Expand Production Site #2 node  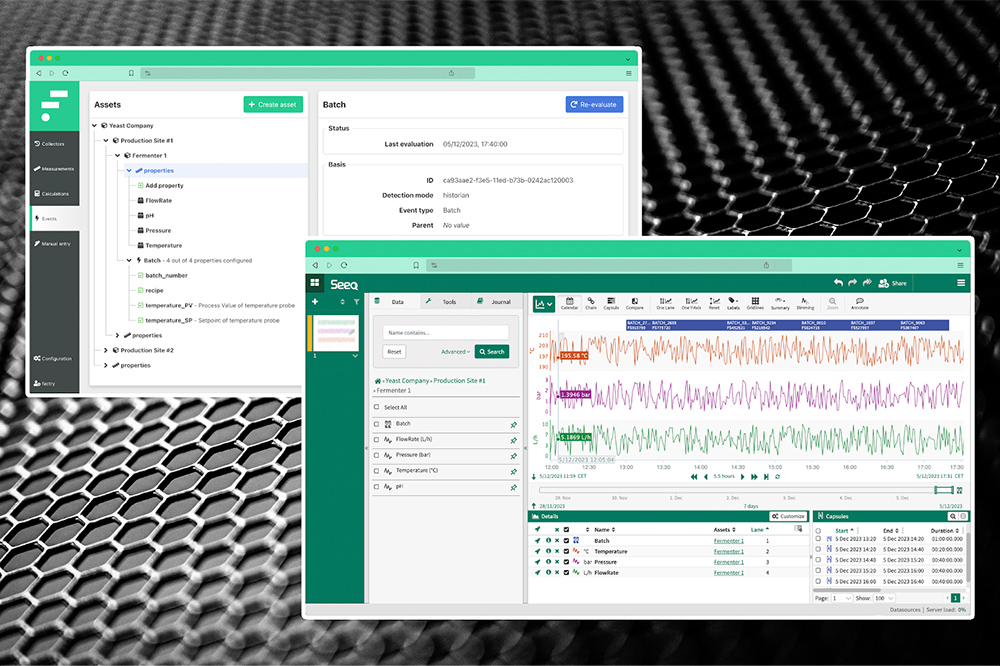click(x=107, y=350)
